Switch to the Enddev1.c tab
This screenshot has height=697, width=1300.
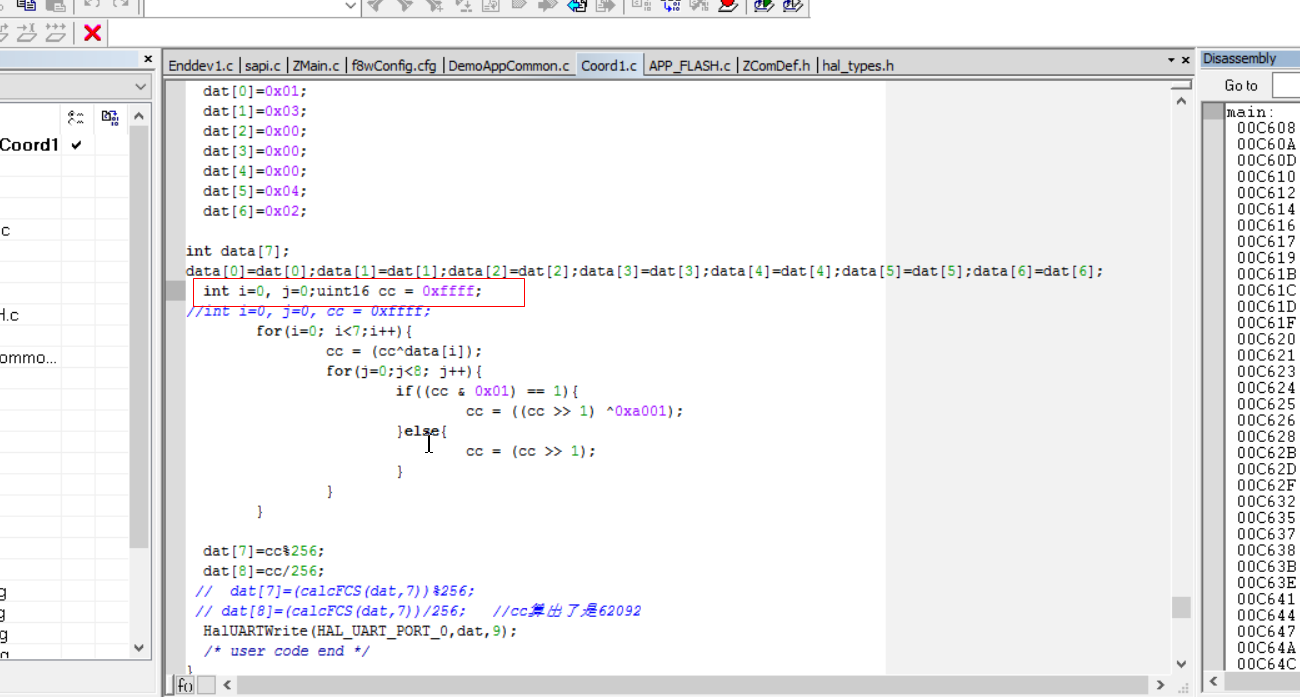click(200, 65)
